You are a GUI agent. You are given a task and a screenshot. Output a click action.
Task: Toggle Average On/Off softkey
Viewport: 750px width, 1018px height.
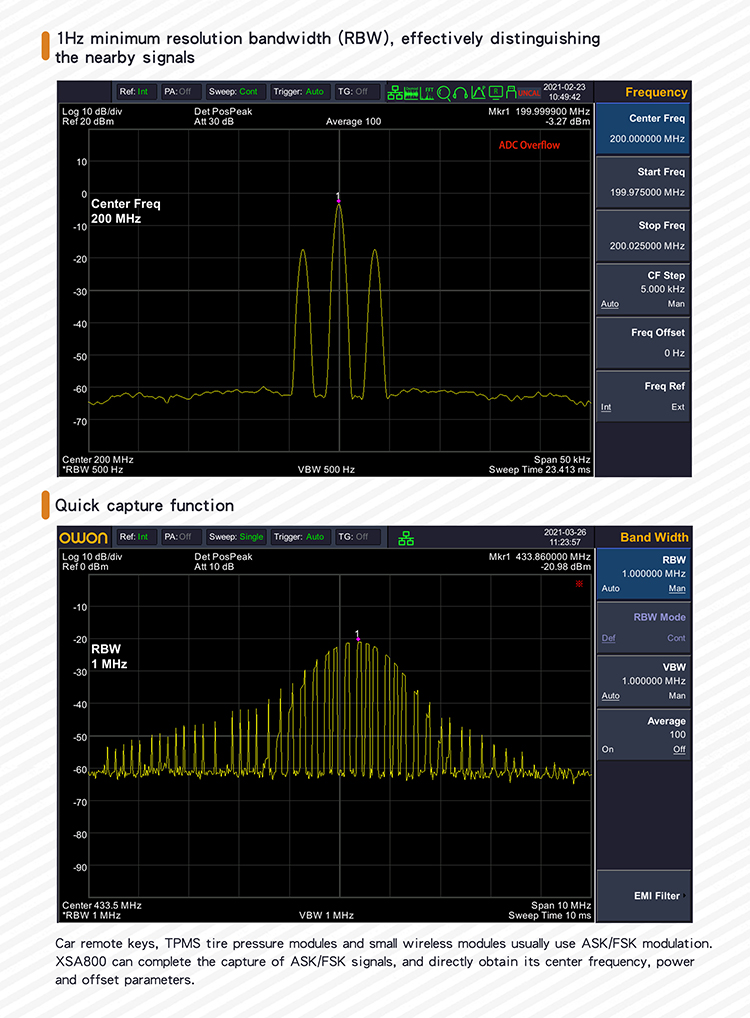click(643, 735)
